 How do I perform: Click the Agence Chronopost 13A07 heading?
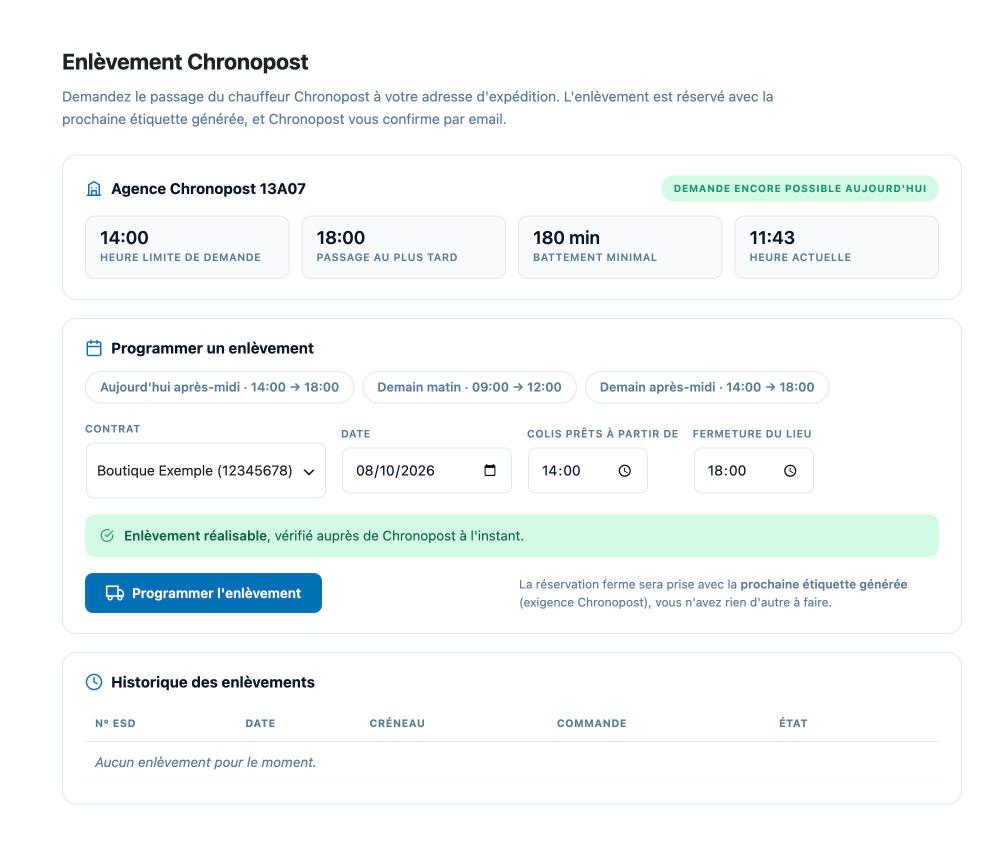(x=208, y=189)
